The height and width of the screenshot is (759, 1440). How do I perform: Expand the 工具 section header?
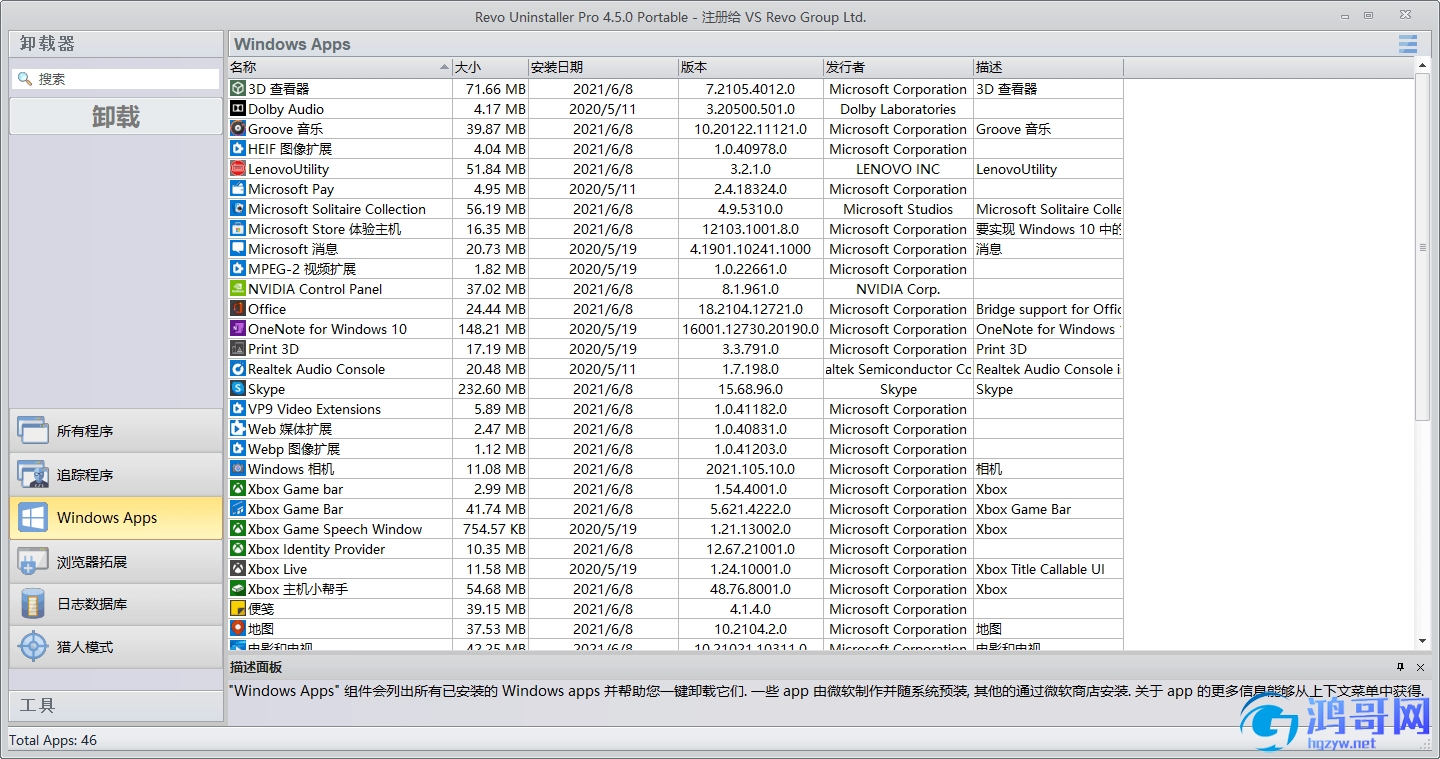pos(116,705)
